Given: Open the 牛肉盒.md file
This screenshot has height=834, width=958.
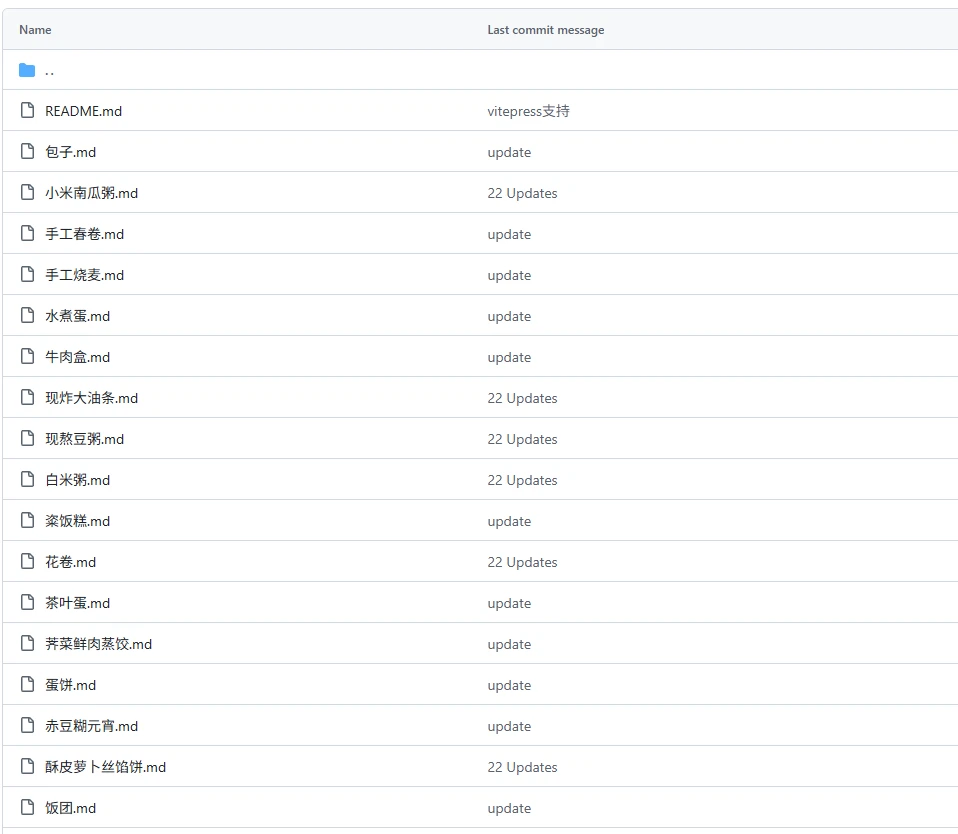Looking at the screenshot, I should [77, 357].
